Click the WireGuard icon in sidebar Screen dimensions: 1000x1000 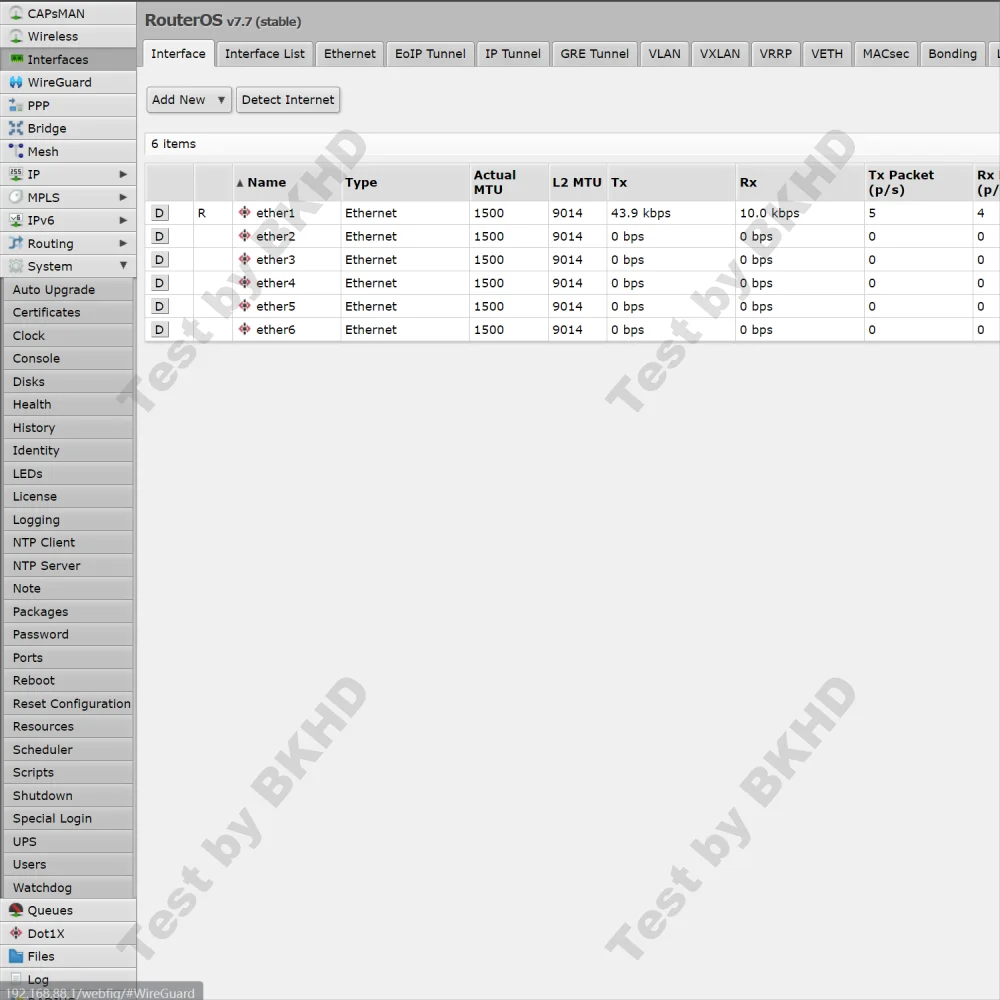click(16, 82)
